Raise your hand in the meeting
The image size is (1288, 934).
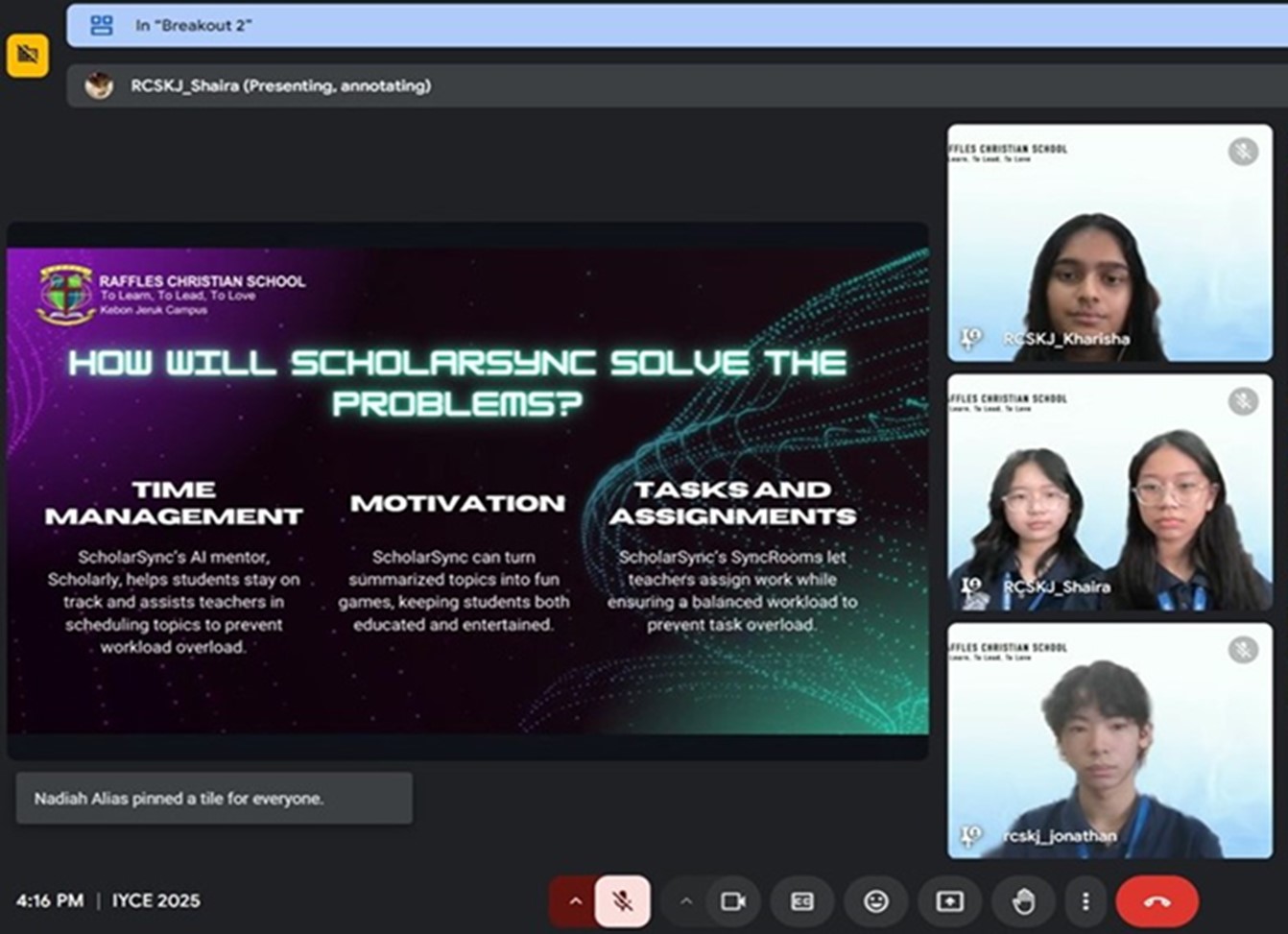[1023, 901]
